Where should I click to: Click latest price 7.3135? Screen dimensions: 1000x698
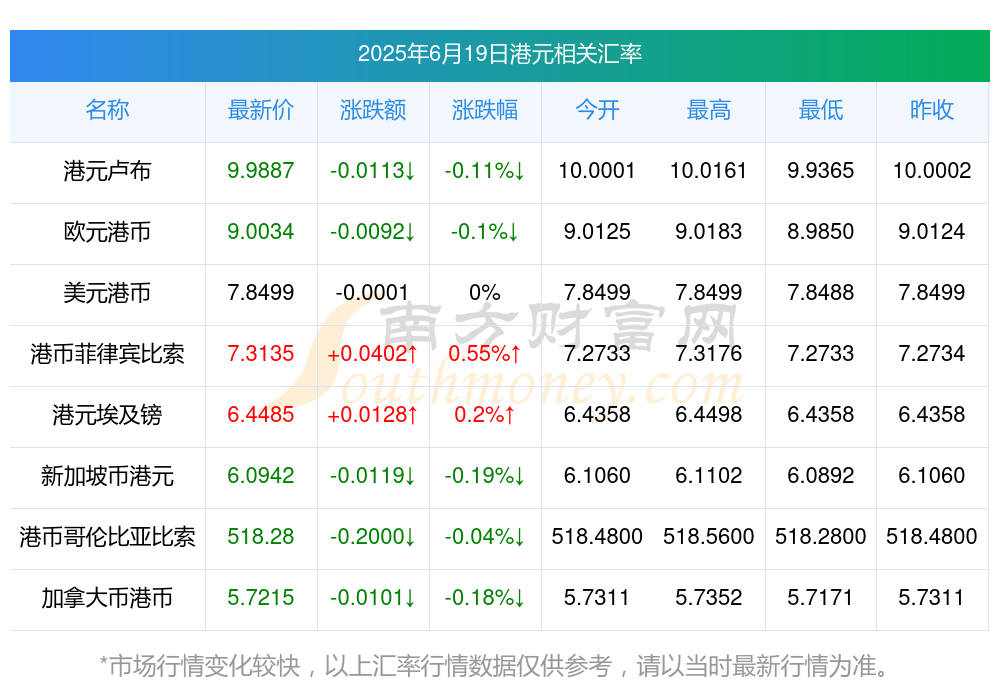tap(261, 353)
